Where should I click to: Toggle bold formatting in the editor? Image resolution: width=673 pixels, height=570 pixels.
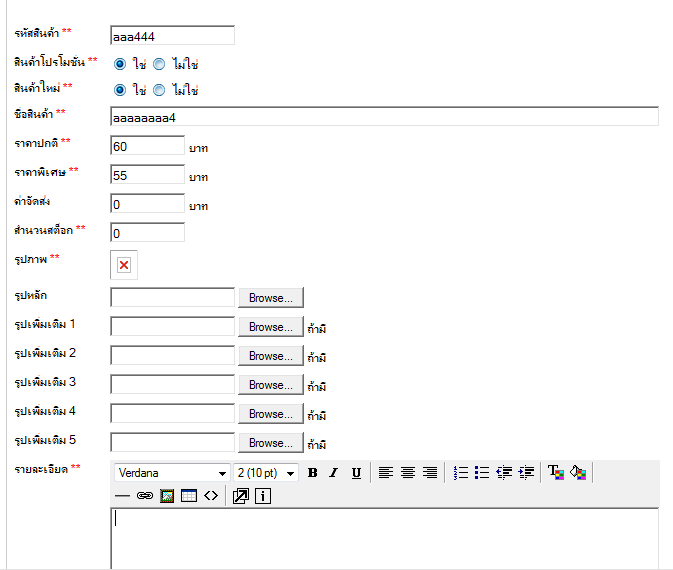click(313, 473)
